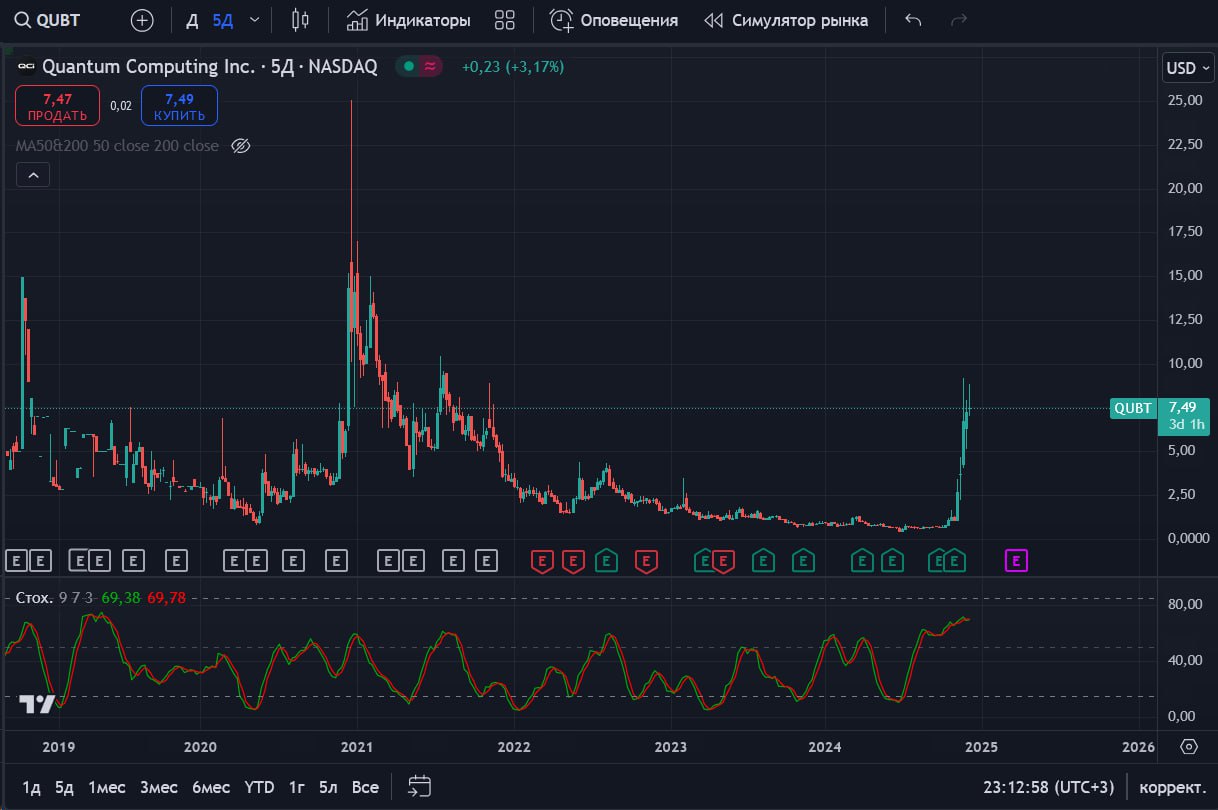Screen dimensions: 1218x810
Task: Click the plus icon to compare symbols
Action: coord(143,20)
